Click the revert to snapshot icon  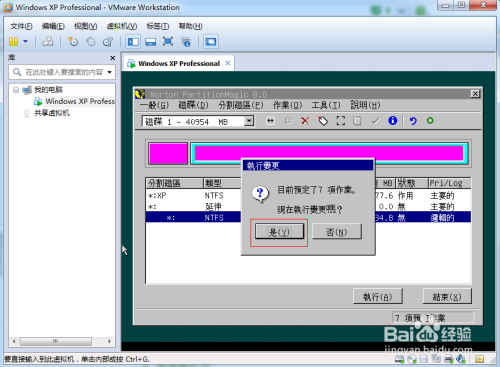tap(90, 42)
